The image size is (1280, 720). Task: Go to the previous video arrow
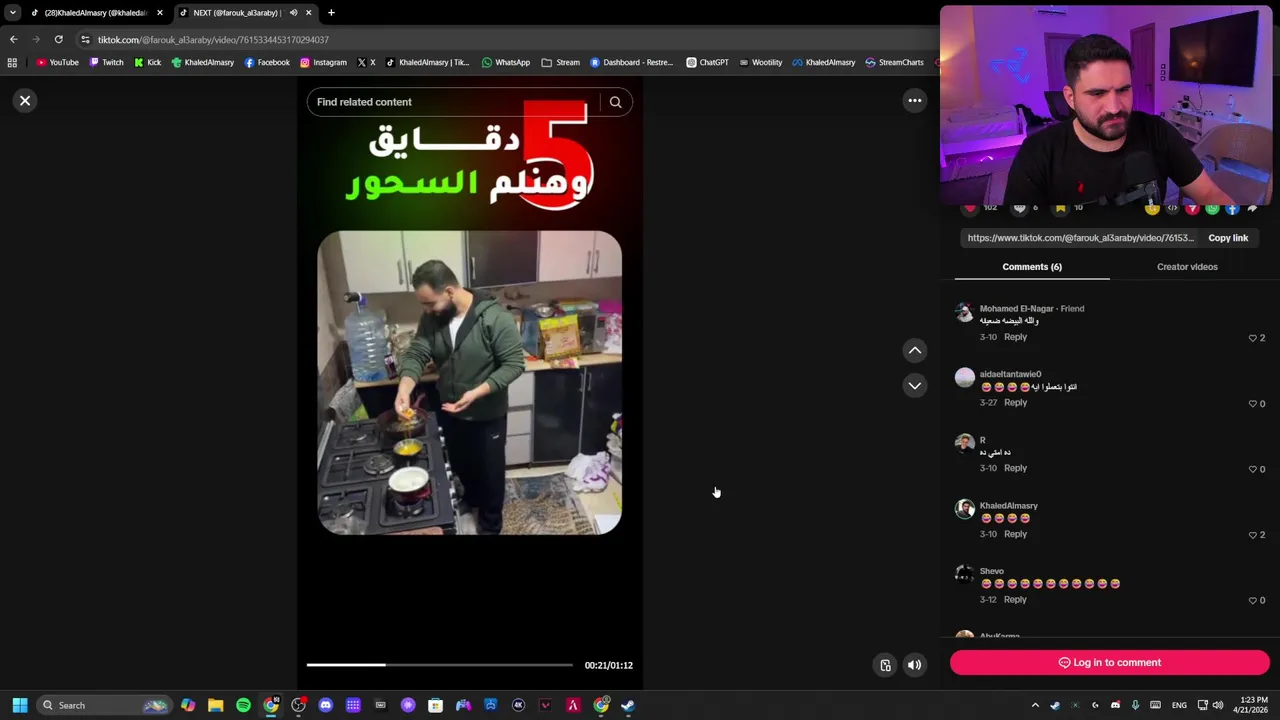click(x=914, y=350)
